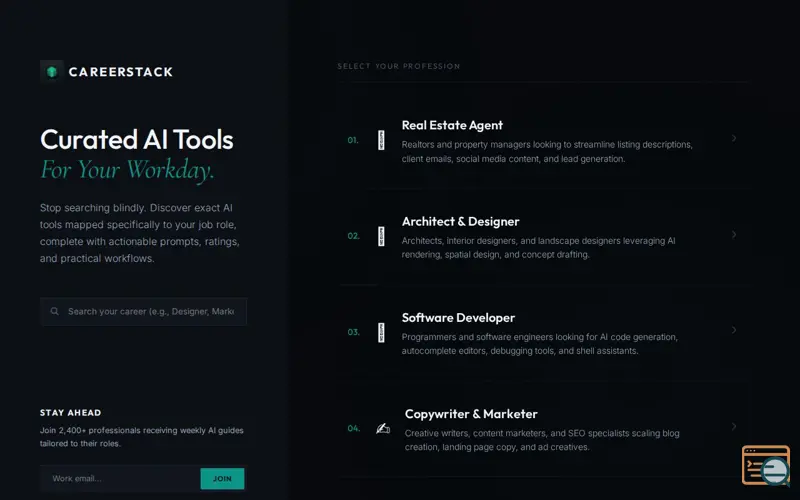Click the Architects, interior designers description
This screenshot has height=500, width=800.
[x=538, y=247]
